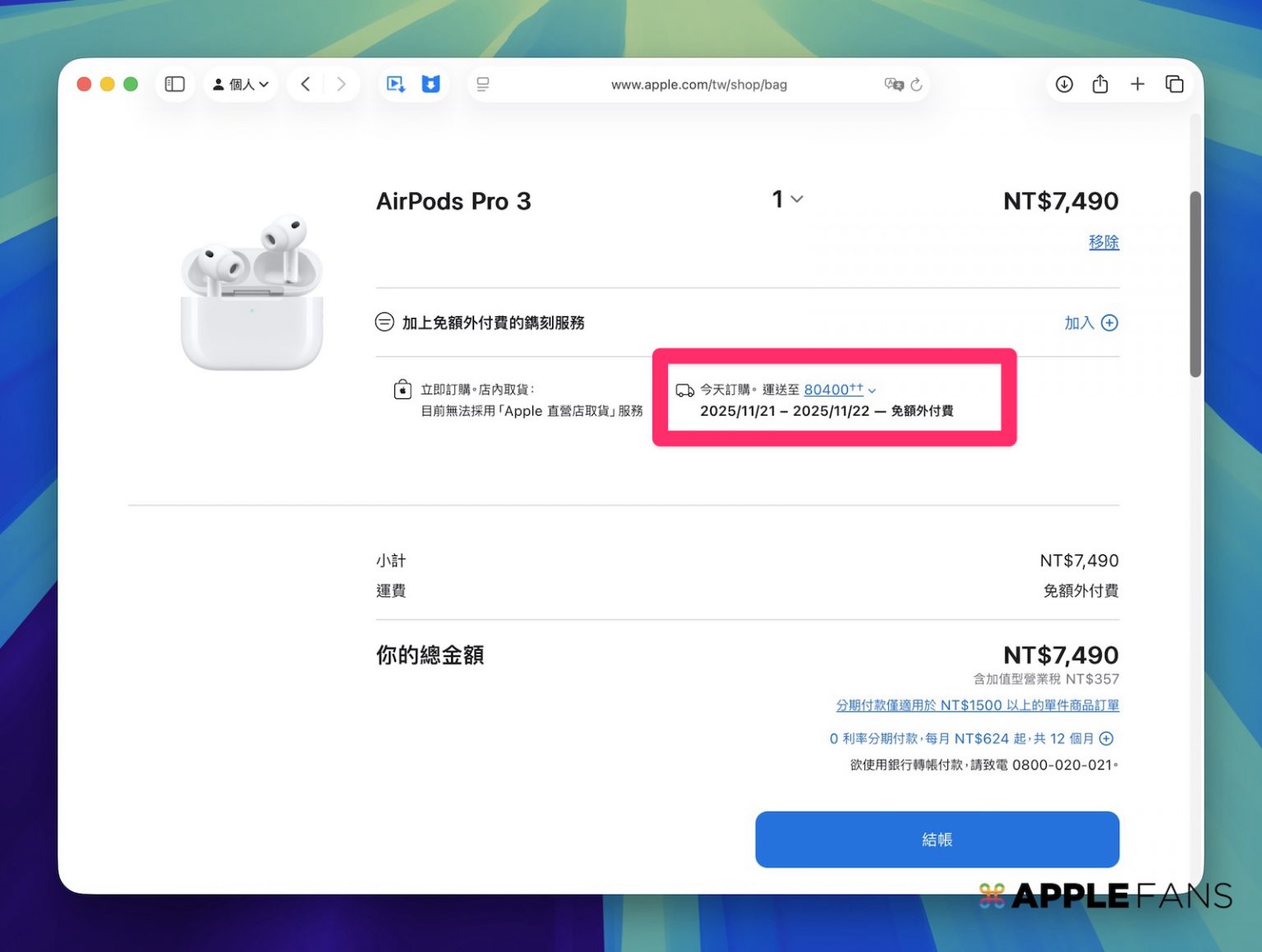Image resolution: width=1262 pixels, height=952 pixels.
Task: Go back to previous page
Action: tap(306, 84)
